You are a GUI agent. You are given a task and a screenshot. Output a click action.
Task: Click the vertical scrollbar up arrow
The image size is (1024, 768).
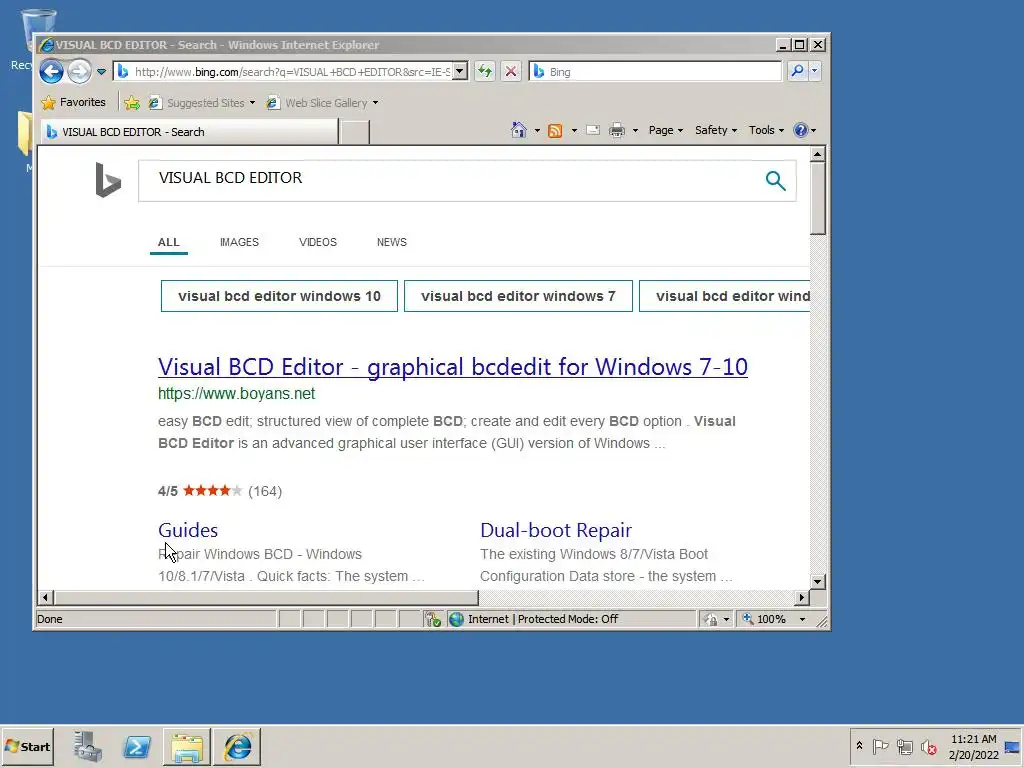[x=818, y=154]
